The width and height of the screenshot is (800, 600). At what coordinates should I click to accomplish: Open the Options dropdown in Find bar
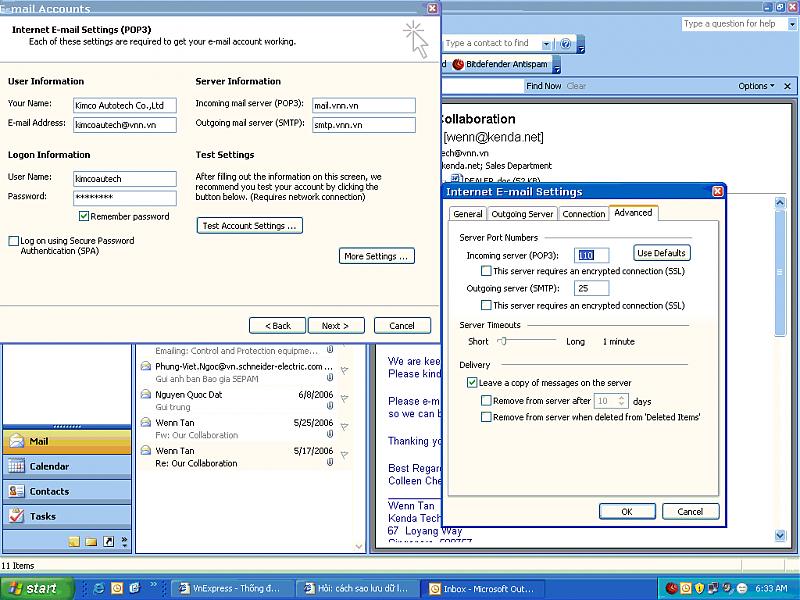pos(757,86)
